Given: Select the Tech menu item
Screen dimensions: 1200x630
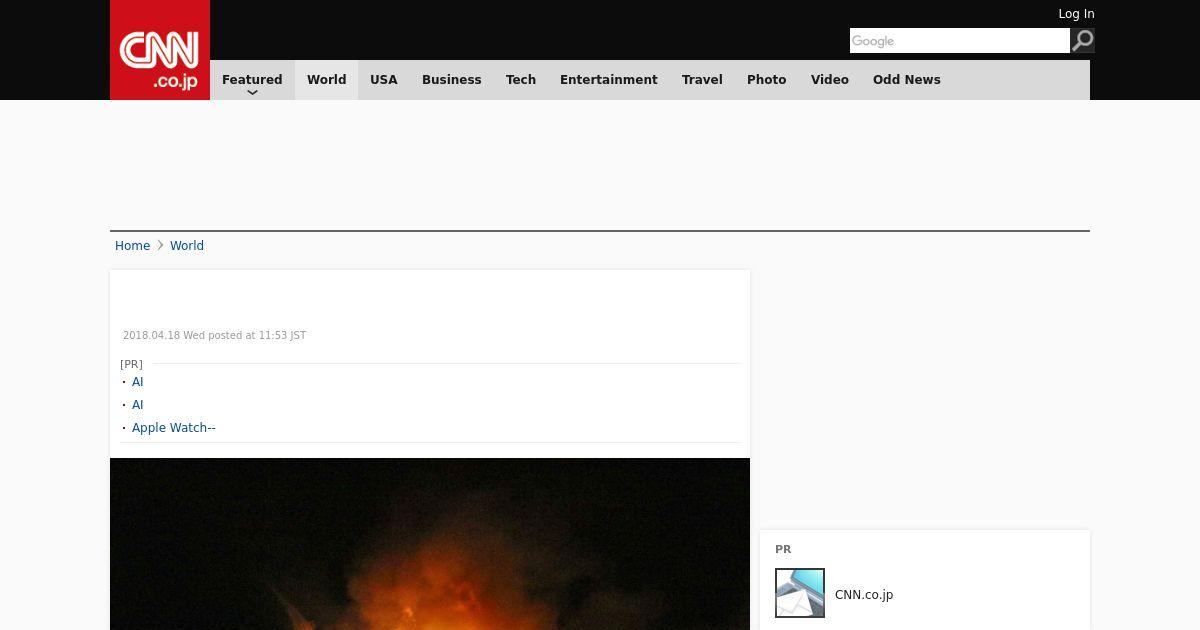Looking at the screenshot, I should tap(521, 80).
